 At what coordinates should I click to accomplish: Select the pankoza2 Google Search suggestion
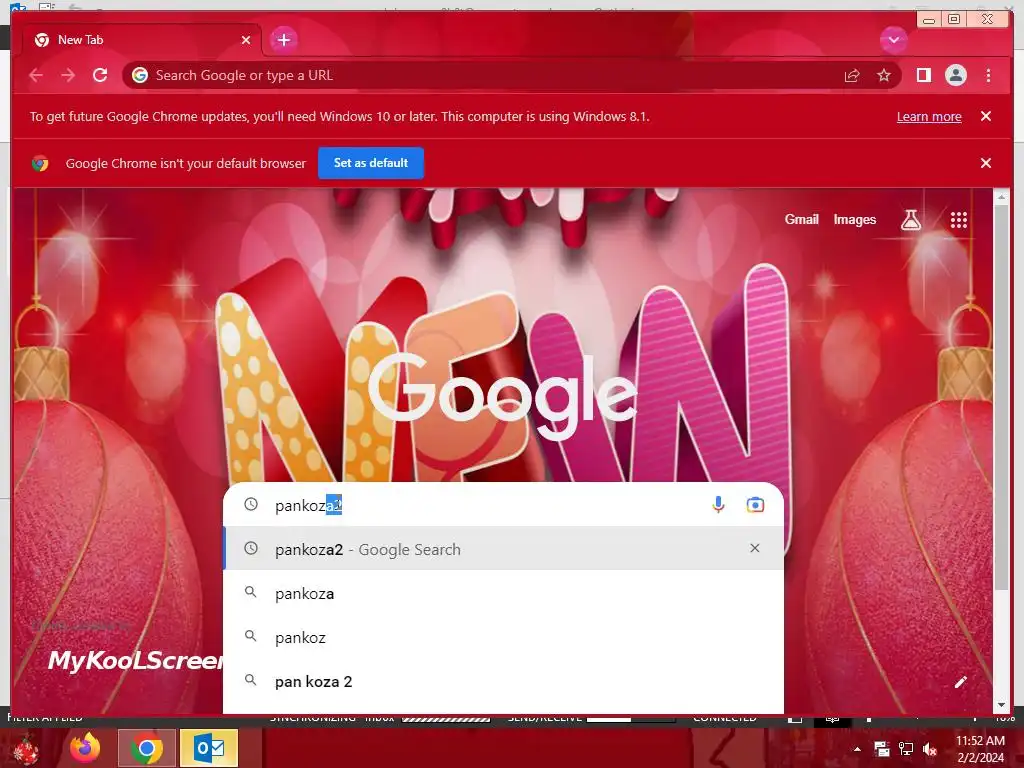coord(503,549)
